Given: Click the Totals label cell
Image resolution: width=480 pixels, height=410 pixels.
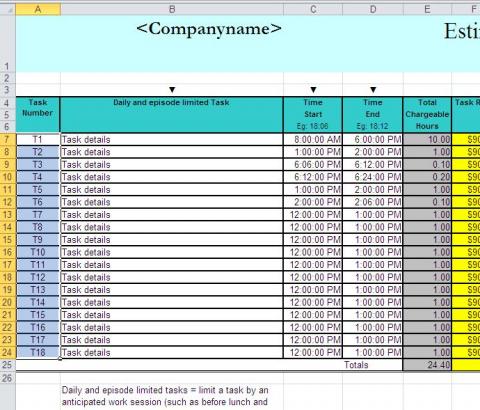Looking at the screenshot, I should (x=373, y=365).
